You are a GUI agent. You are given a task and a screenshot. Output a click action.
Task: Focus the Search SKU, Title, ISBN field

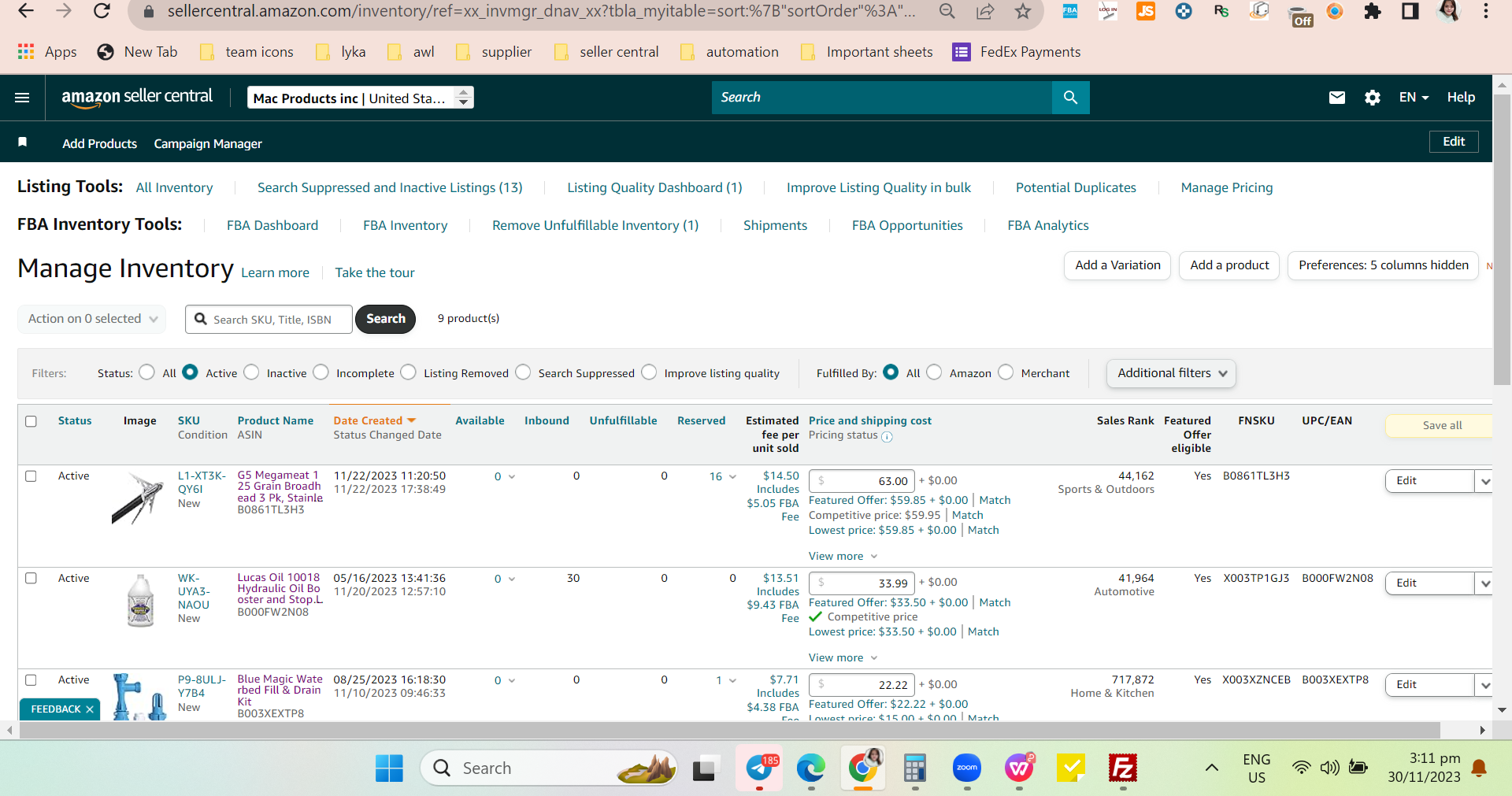coord(269,319)
